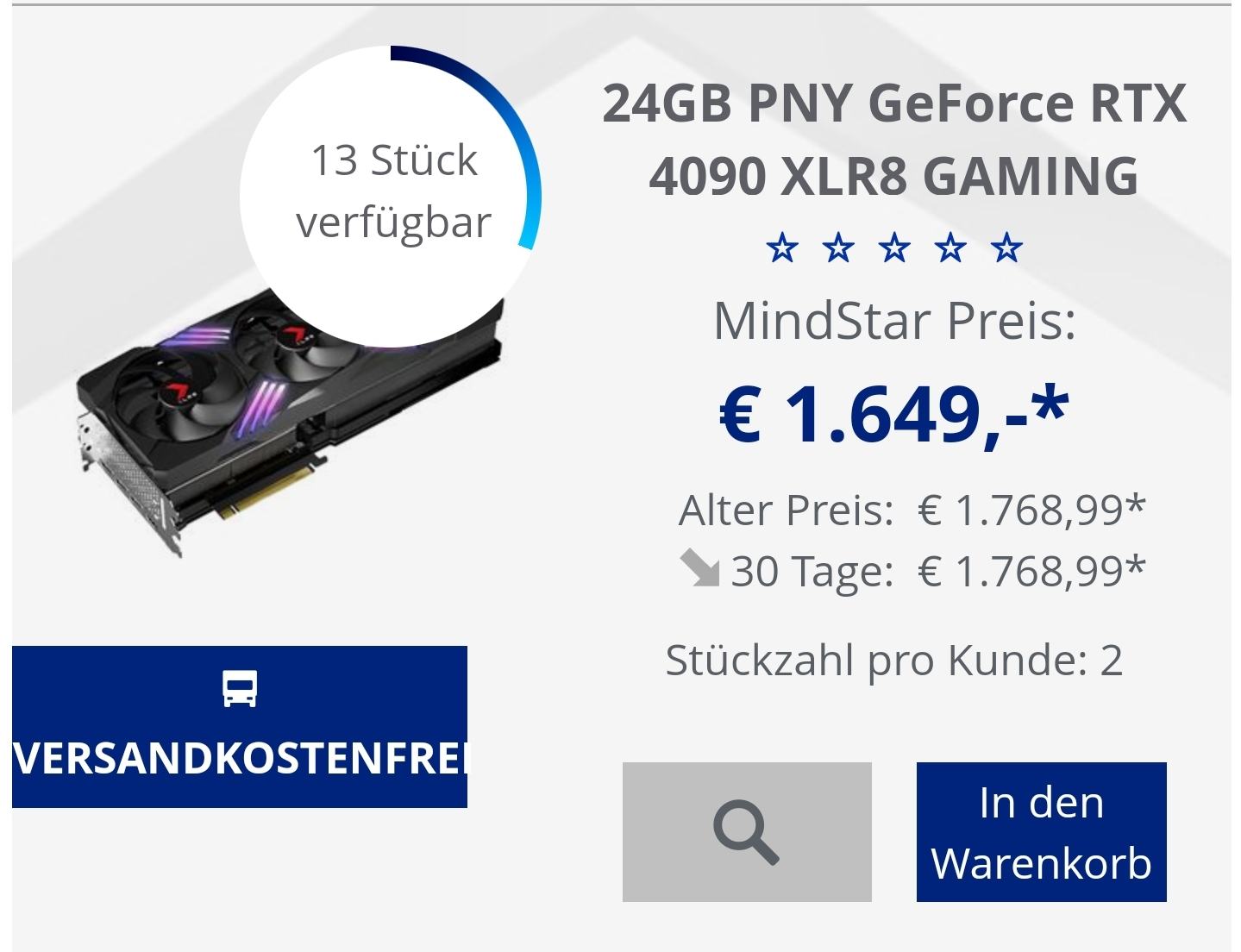The height and width of the screenshot is (952, 1241).
Task: Click the first rating star
Action: click(x=782, y=248)
